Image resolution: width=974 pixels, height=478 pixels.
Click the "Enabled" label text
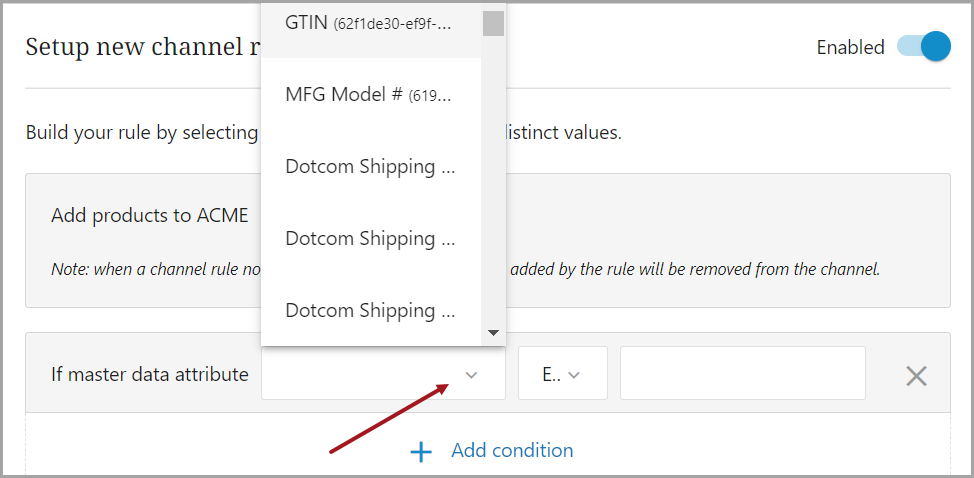tap(850, 48)
